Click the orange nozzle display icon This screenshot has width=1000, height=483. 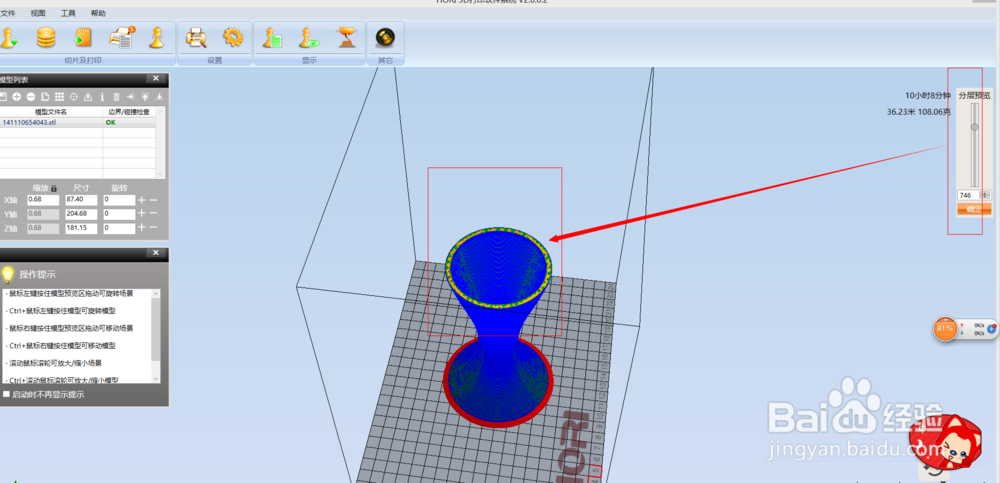(347, 38)
